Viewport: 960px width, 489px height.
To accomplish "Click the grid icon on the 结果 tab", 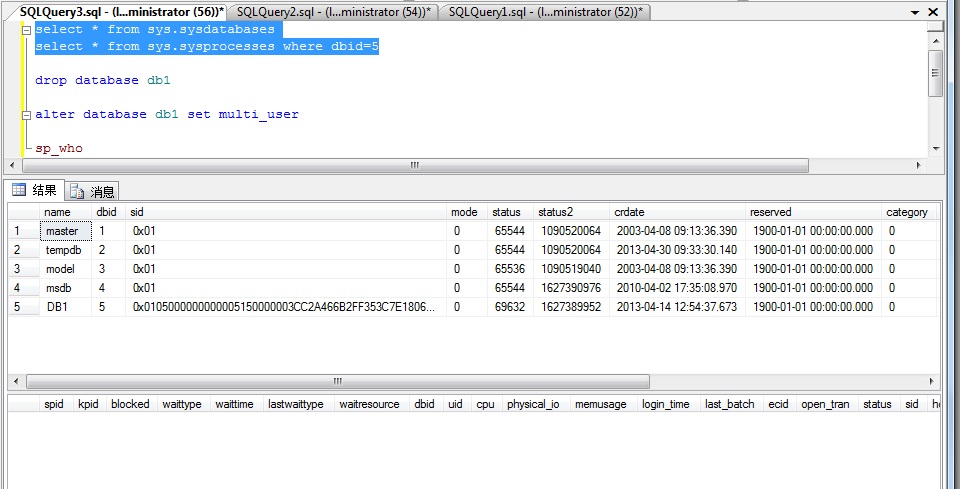I will point(18,190).
